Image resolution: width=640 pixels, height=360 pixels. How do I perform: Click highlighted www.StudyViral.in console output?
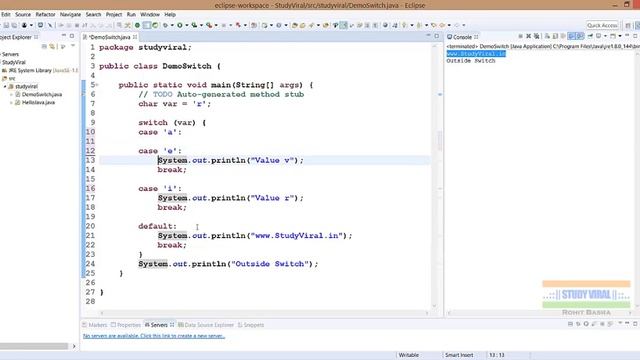coord(476,54)
